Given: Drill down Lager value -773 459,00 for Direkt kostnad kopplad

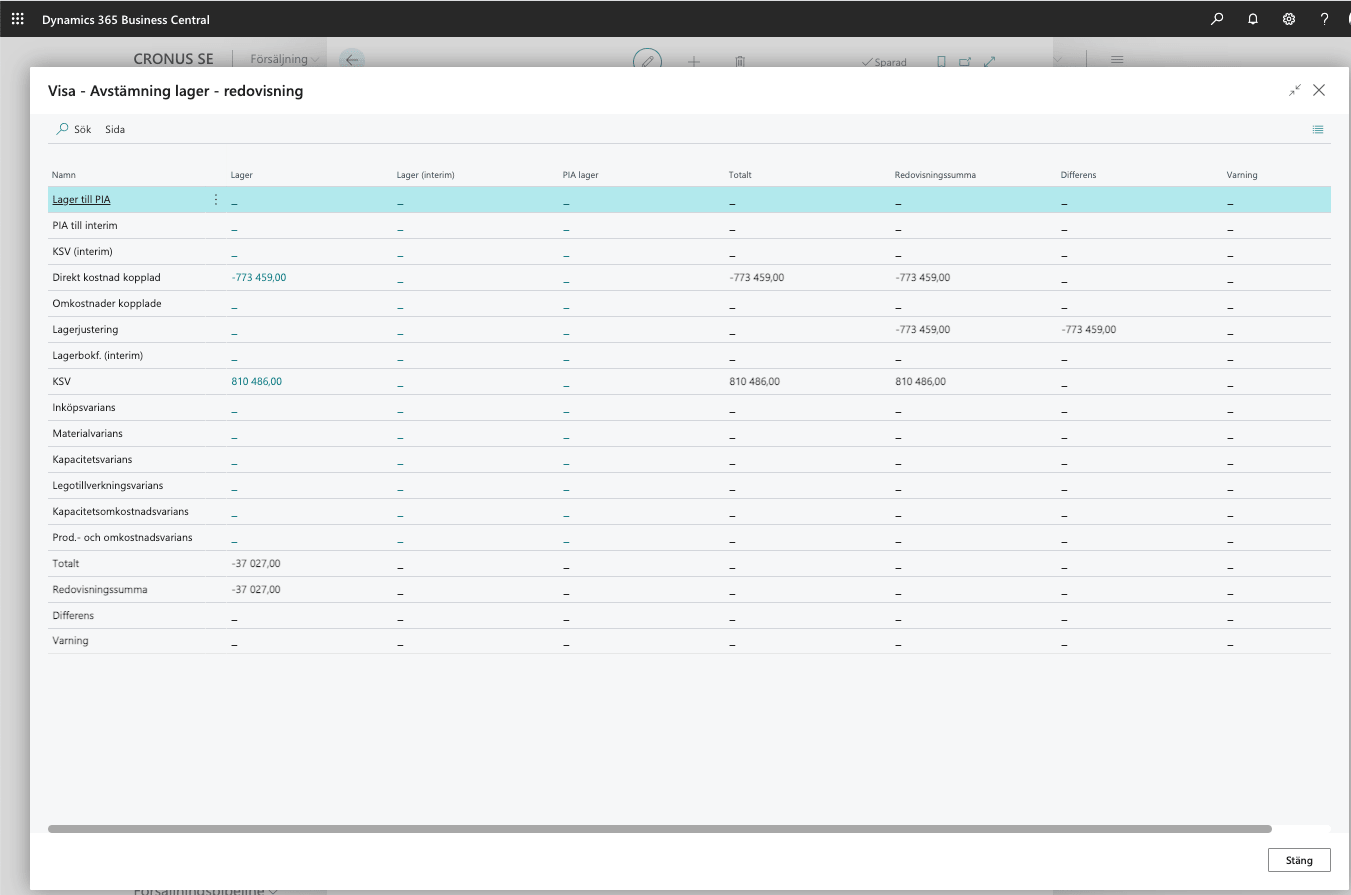Looking at the screenshot, I should tap(258, 277).
